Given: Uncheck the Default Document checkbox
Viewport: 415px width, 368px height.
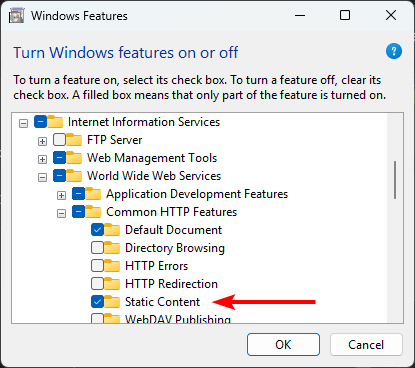Looking at the screenshot, I should click(97, 230).
